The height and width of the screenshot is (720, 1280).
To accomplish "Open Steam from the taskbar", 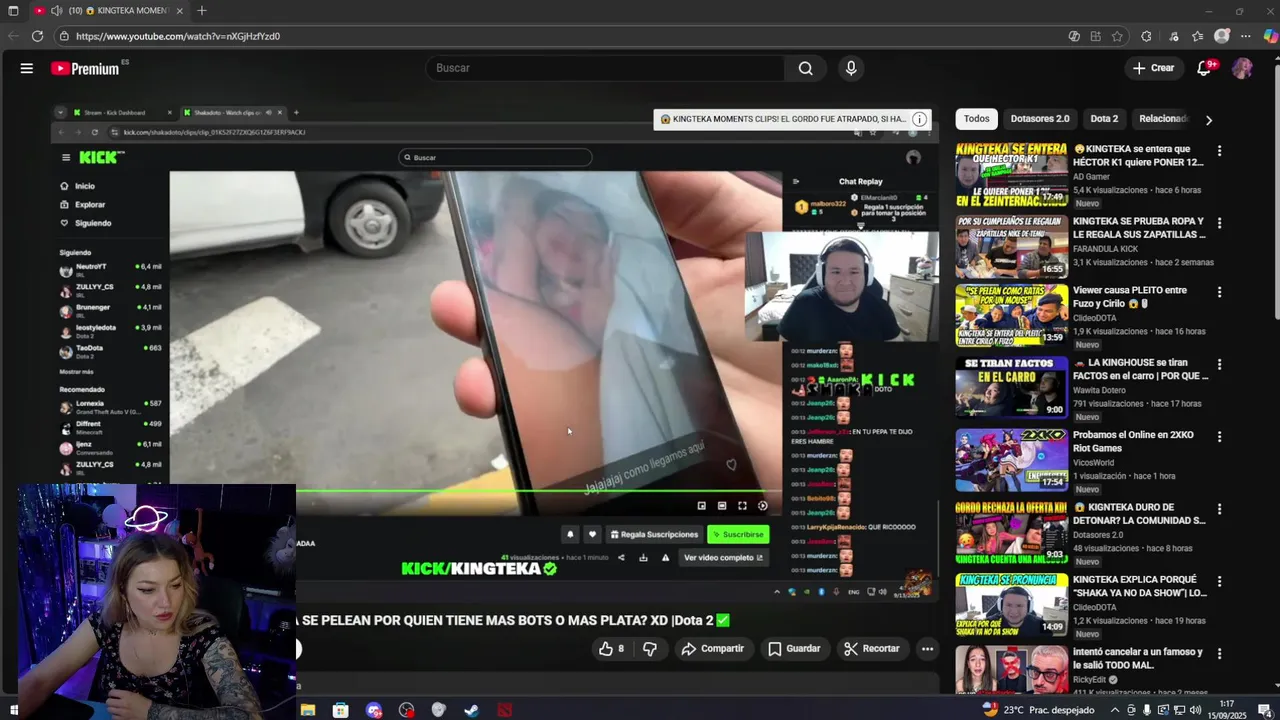I will click(471, 710).
